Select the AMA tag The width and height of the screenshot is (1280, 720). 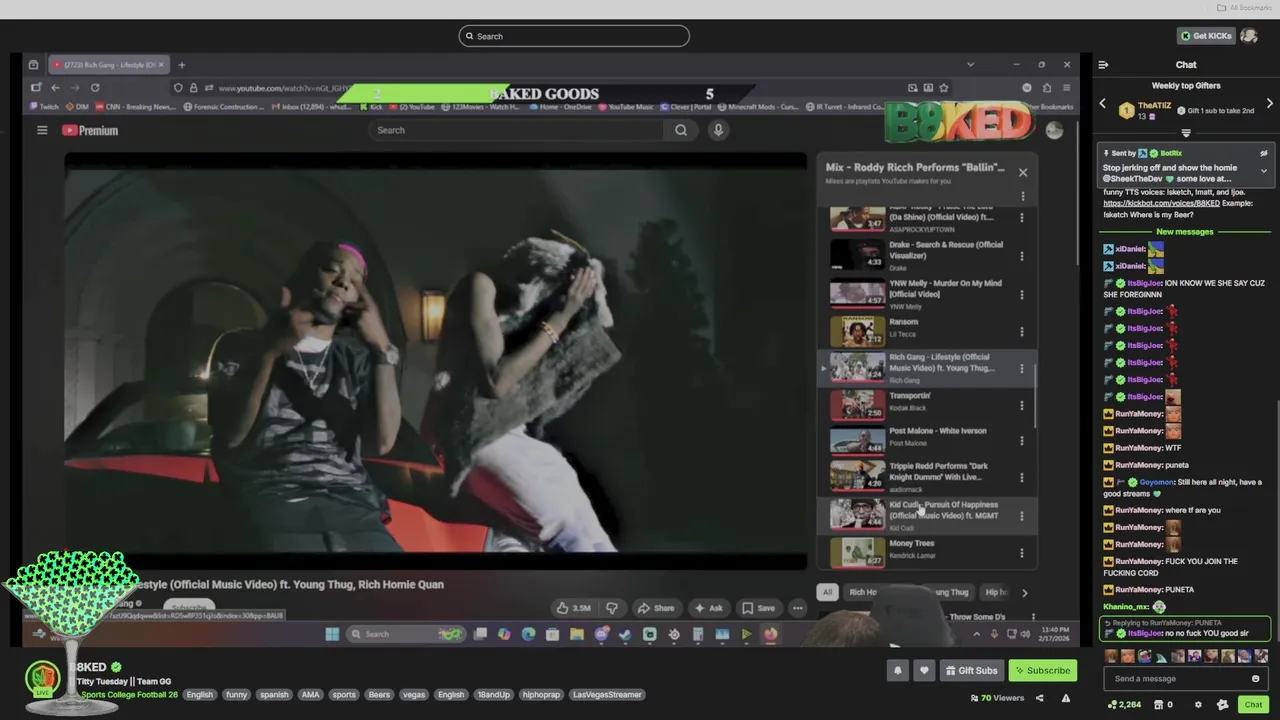tap(311, 694)
